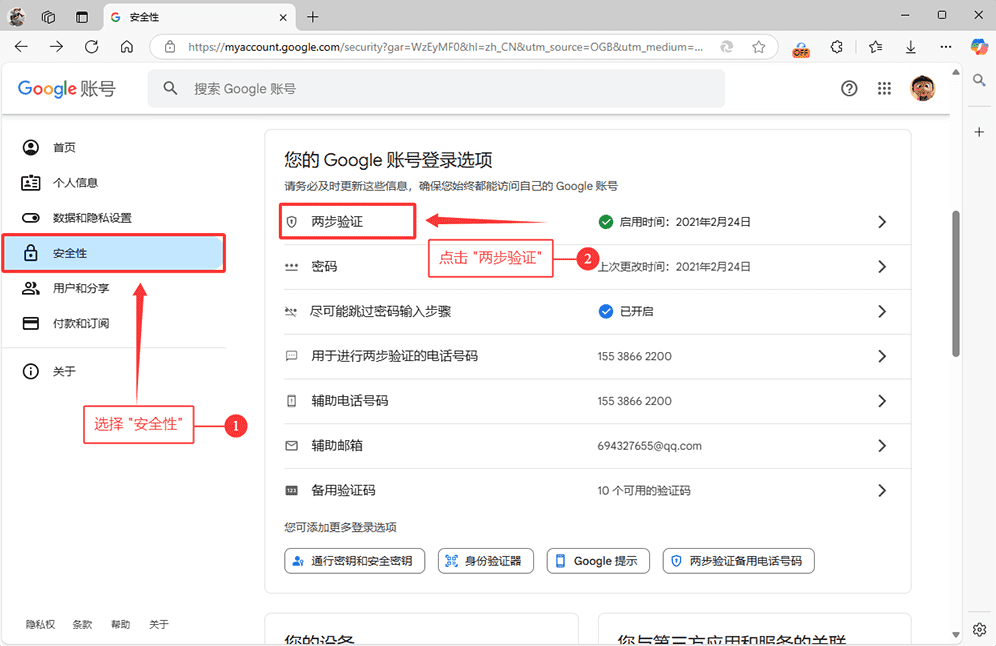Expand 用于进行两步验证的电话号码 row chevron
The image size is (996, 646).
pos(882,356)
